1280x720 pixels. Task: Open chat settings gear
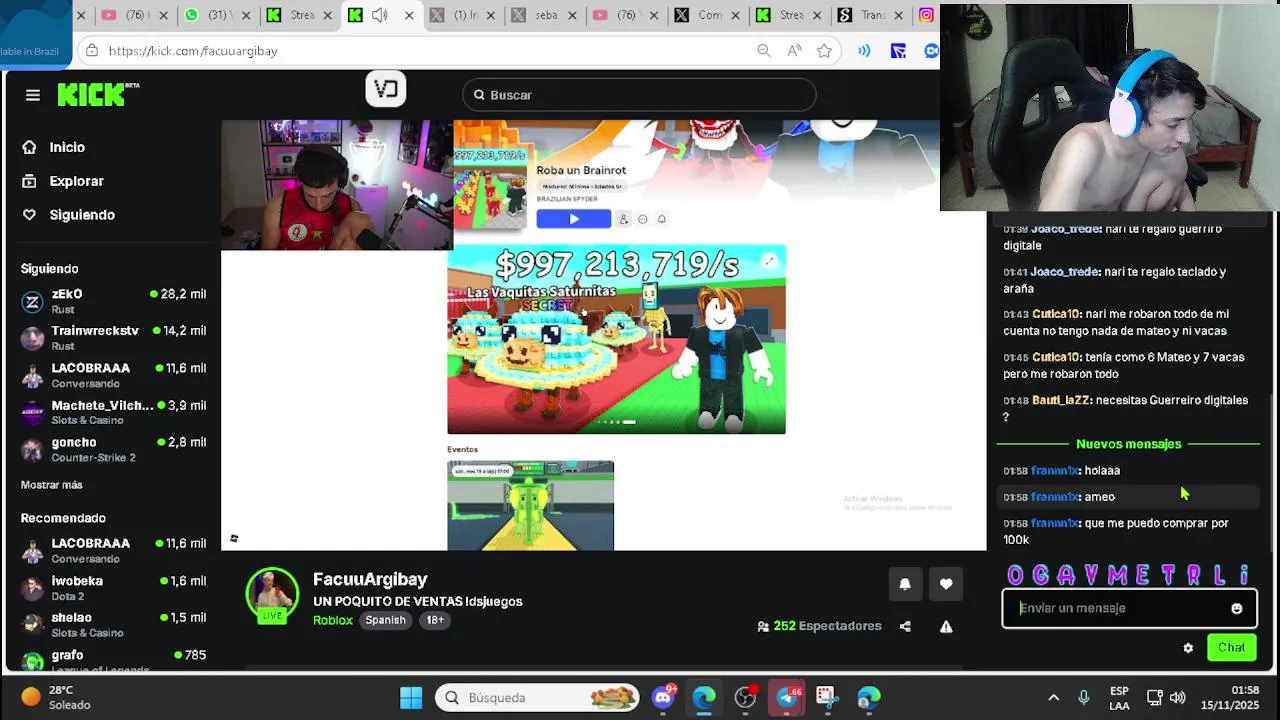click(x=1188, y=648)
